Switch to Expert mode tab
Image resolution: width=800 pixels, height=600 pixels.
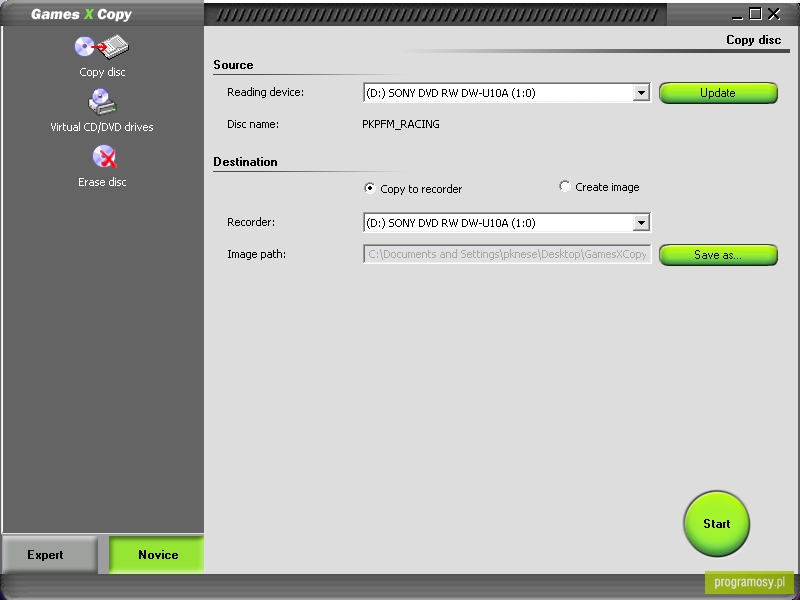point(49,555)
